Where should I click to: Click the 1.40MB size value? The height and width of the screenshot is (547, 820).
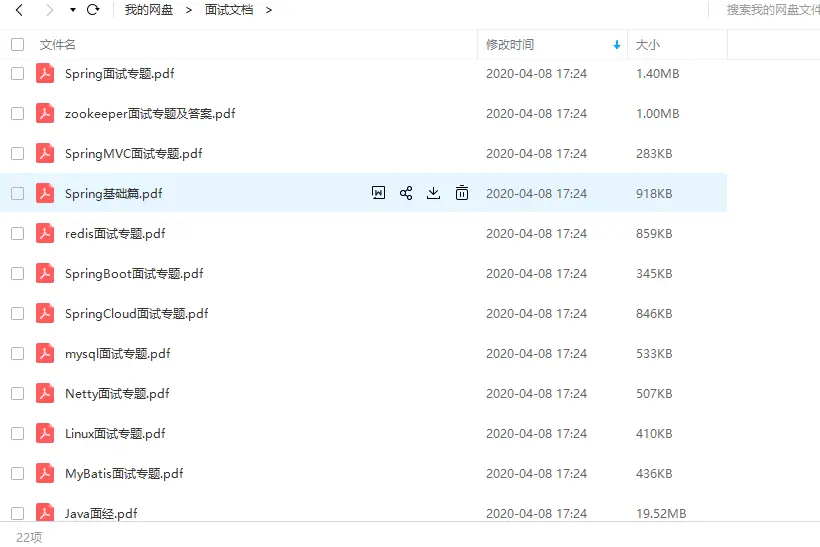[x=657, y=74]
